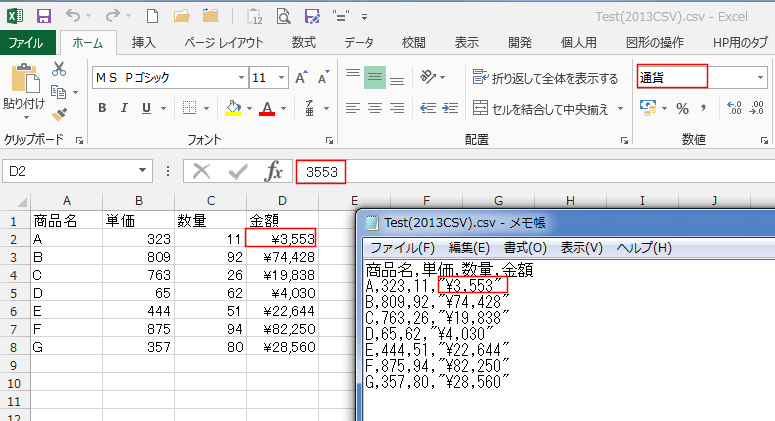Click the Copy icon in clipboard group
Screen dimensions: 775x421
coord(58,92)
